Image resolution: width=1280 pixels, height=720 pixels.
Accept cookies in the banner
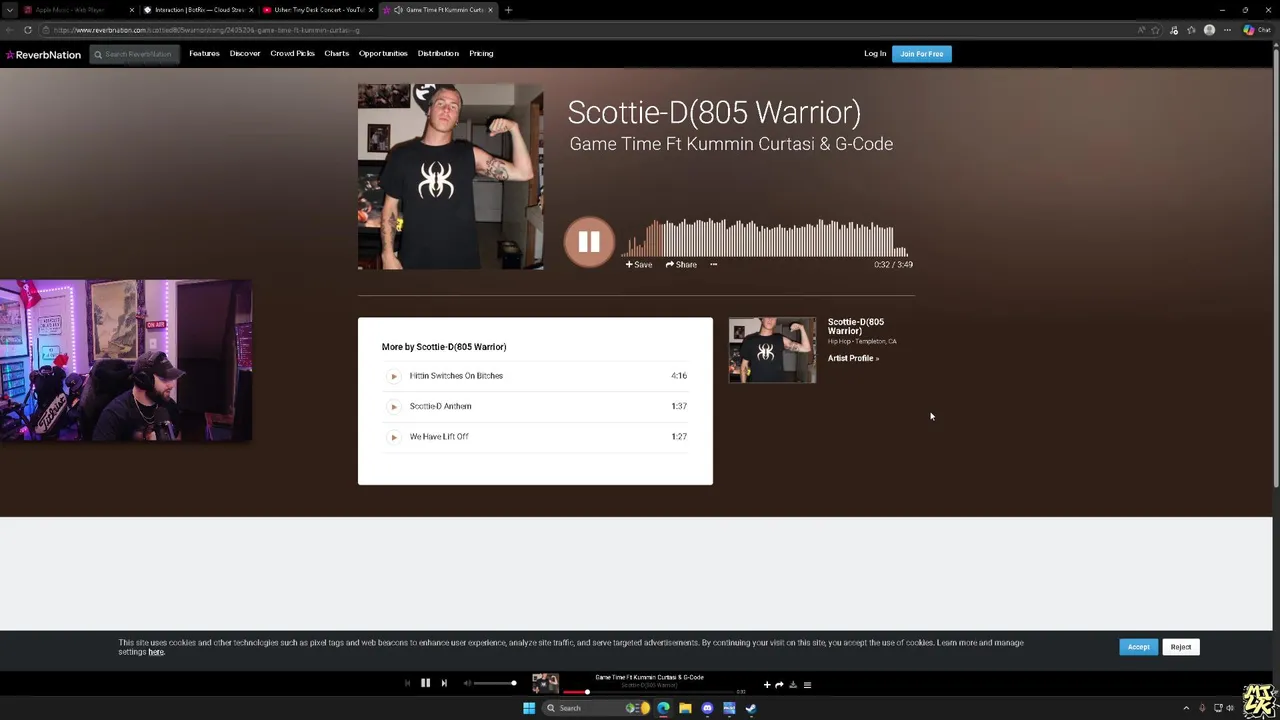tap(1138, 647)
